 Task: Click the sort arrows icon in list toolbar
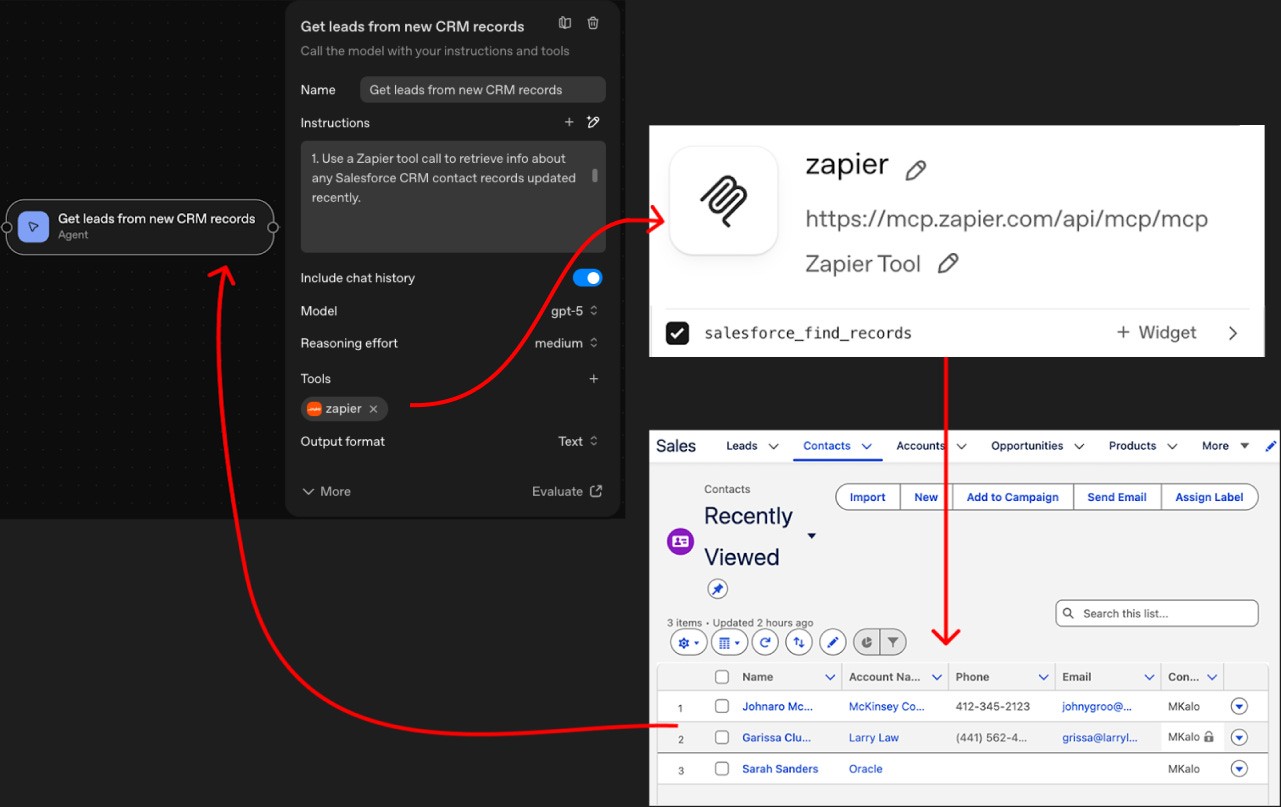(x=798, y=643)
